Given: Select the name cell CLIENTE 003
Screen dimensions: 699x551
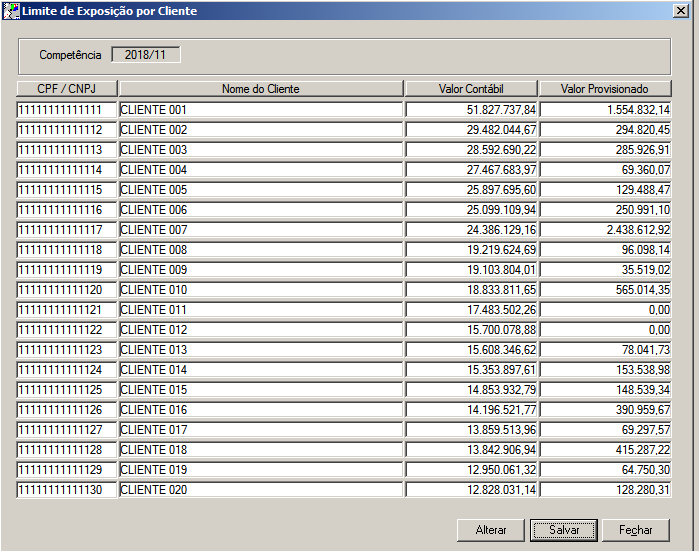Looking at the screenshot, I should pyautogui.click(x=261, y=150).
